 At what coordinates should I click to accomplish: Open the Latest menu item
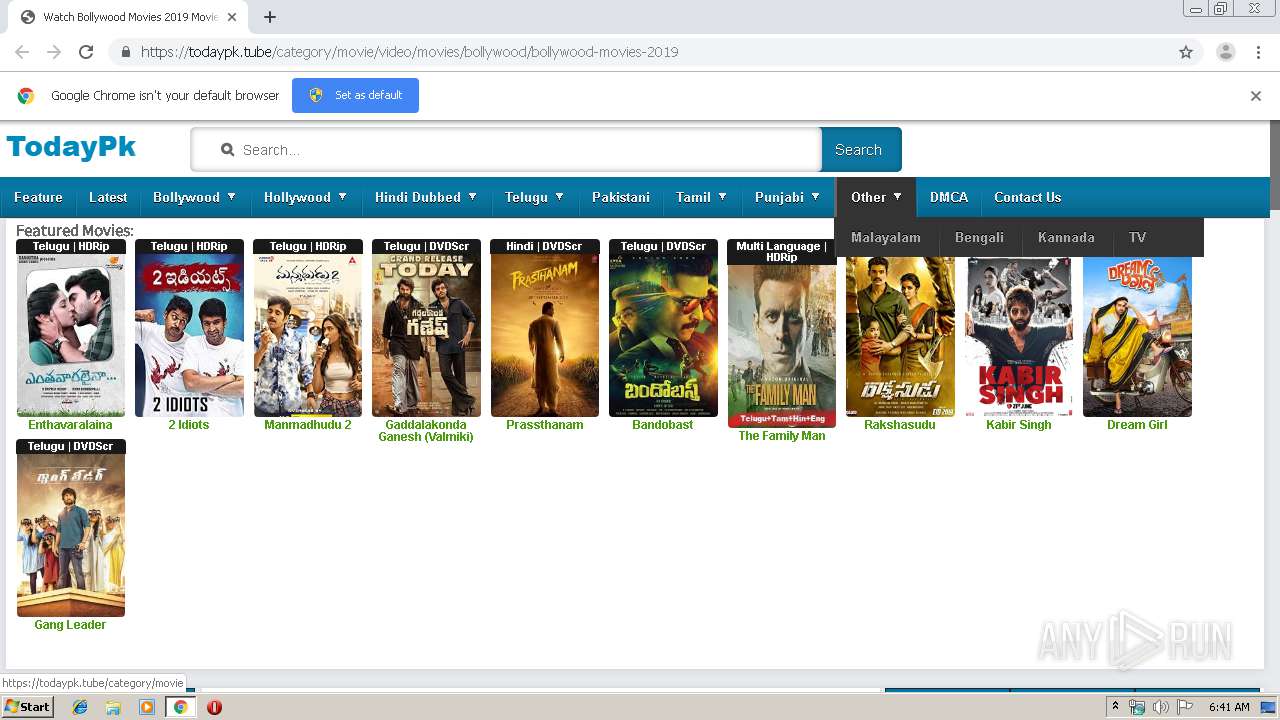click(108, 197)
